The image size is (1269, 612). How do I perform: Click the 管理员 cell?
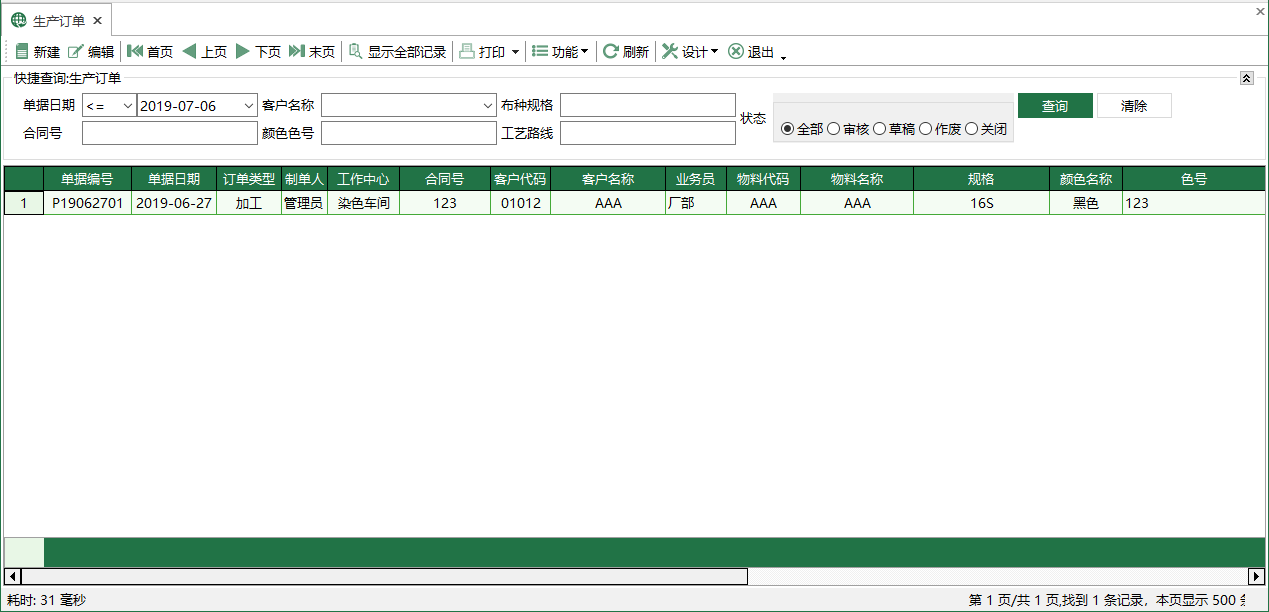tap(304, 203)
